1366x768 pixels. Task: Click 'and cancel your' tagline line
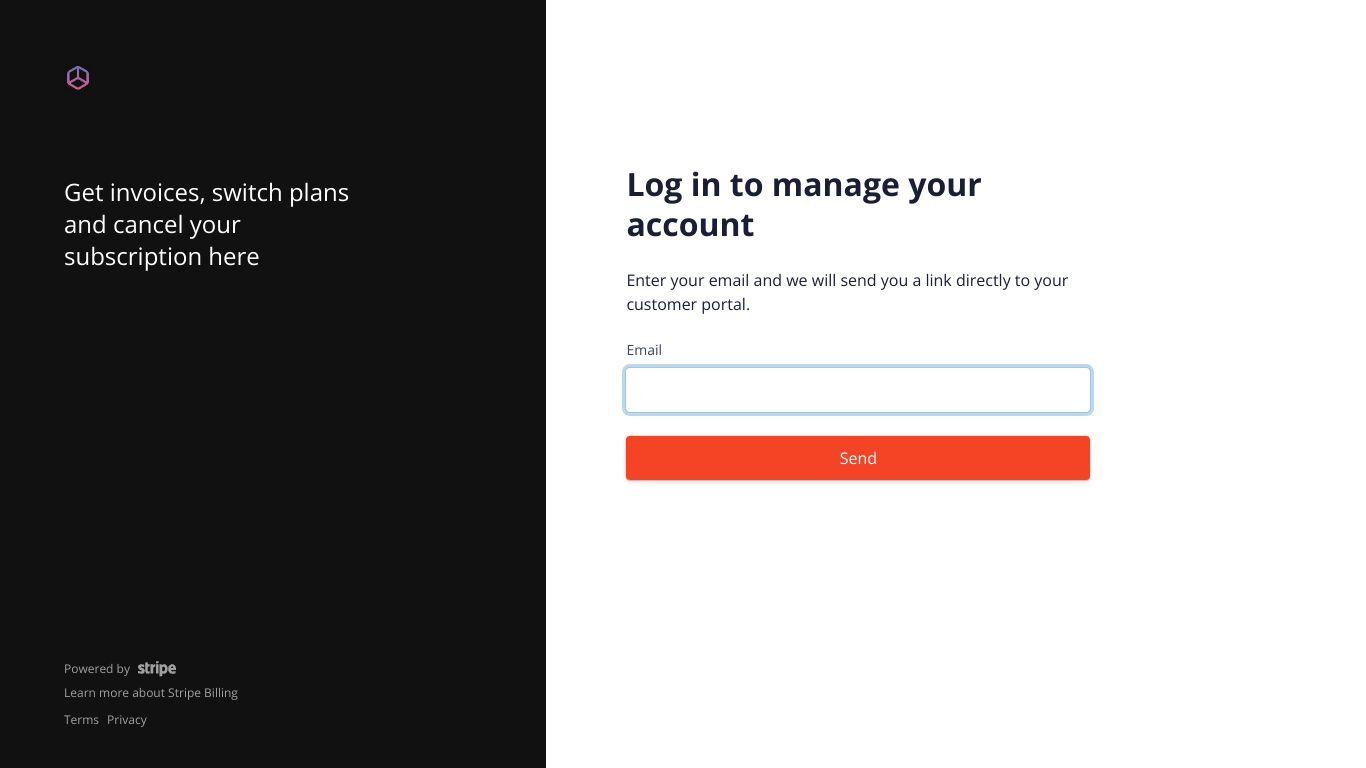click(152, 225)
